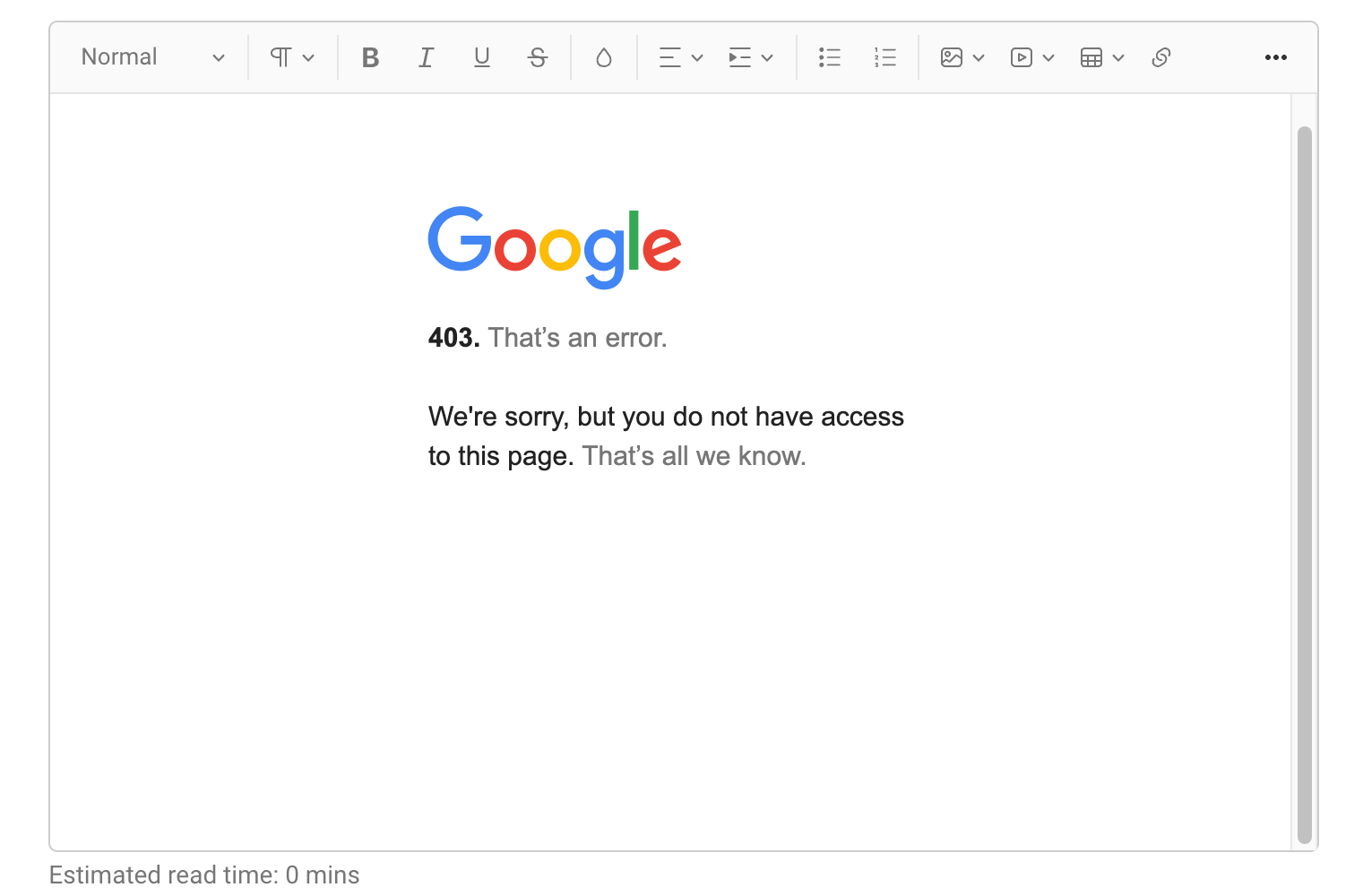Click the 'We're sorry, but you do not have access' text

pos(666,417)
